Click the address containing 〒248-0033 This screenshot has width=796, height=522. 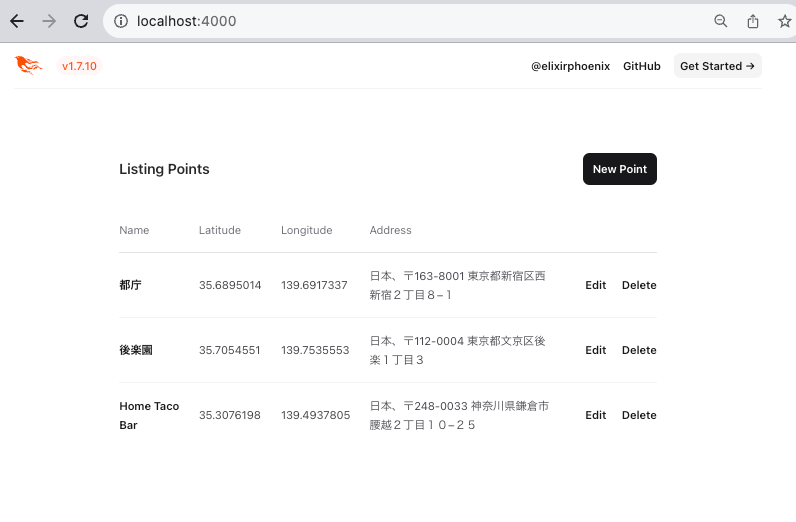[x=459, y=415]
